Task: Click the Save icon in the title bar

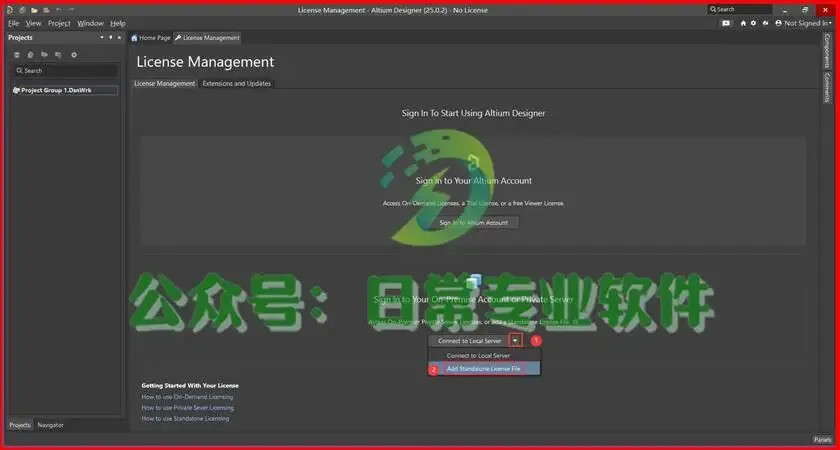Action: tap(22, 10)
